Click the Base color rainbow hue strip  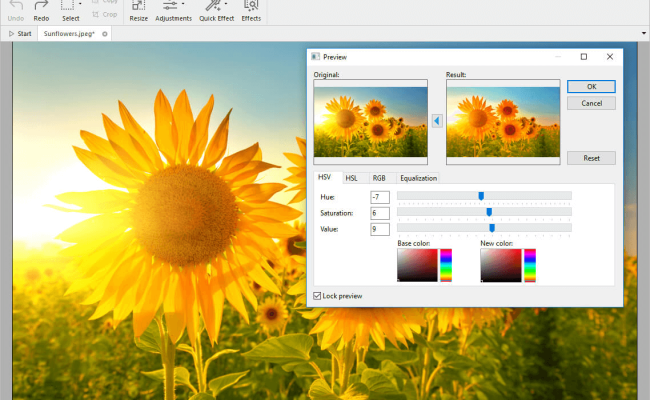pyautogui.click(x=446, y=265)
